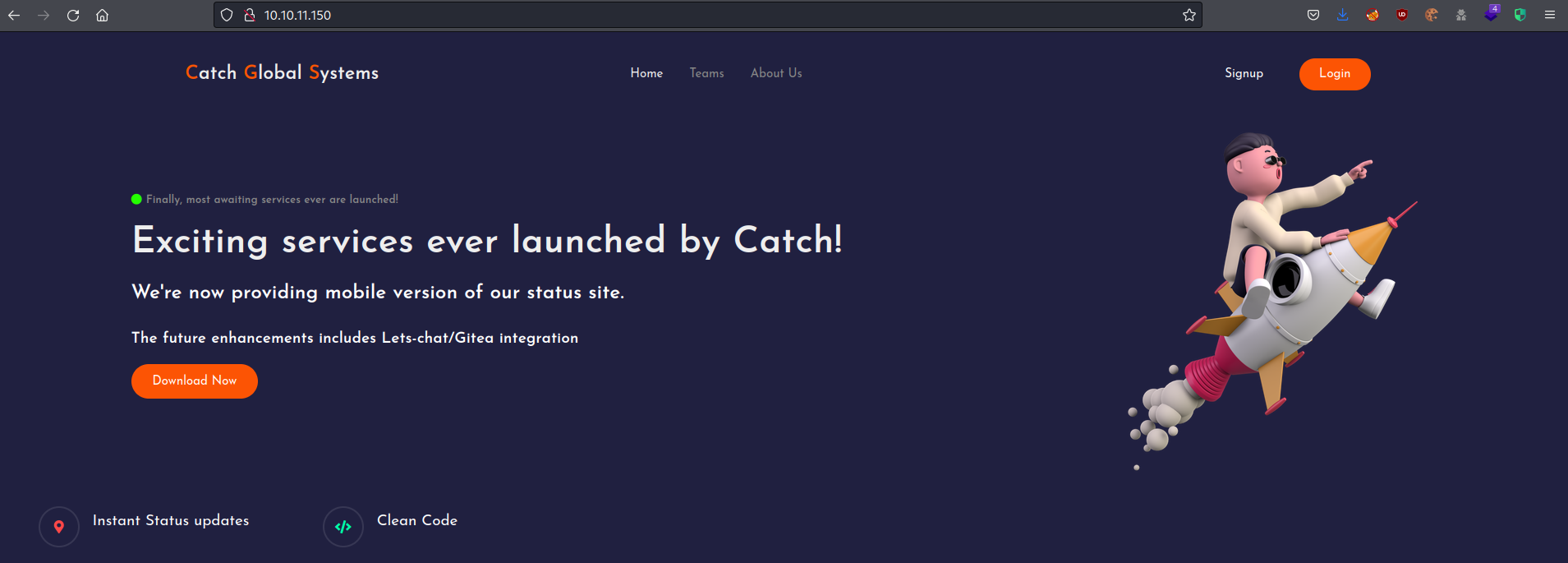Screen dimensions: 1568x563
Task: Open the Firefox hamburger menu
Action: (x=1550, y=15)
